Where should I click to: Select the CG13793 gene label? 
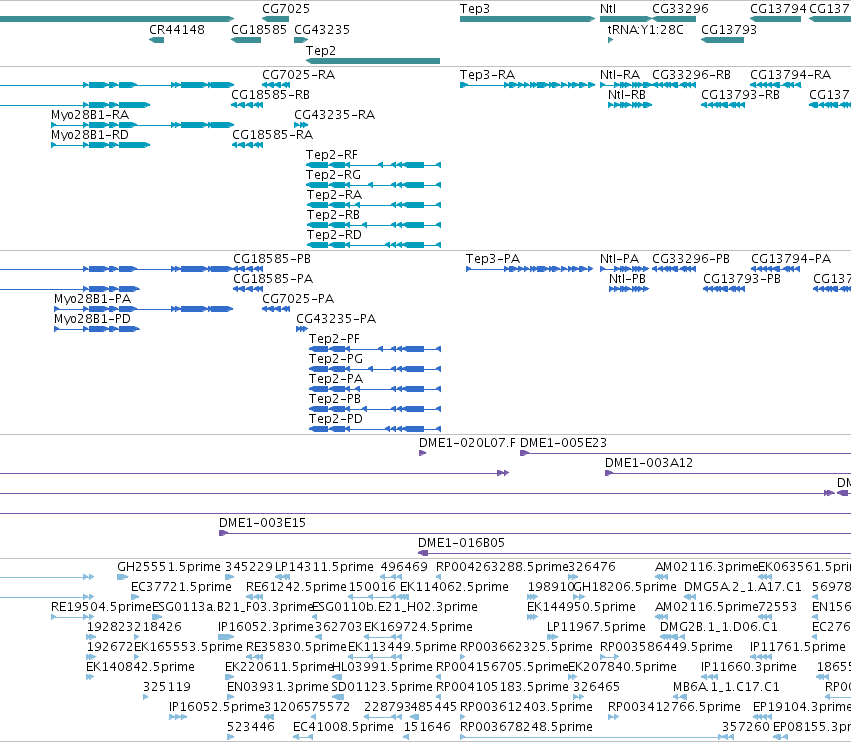pos(729,29)
